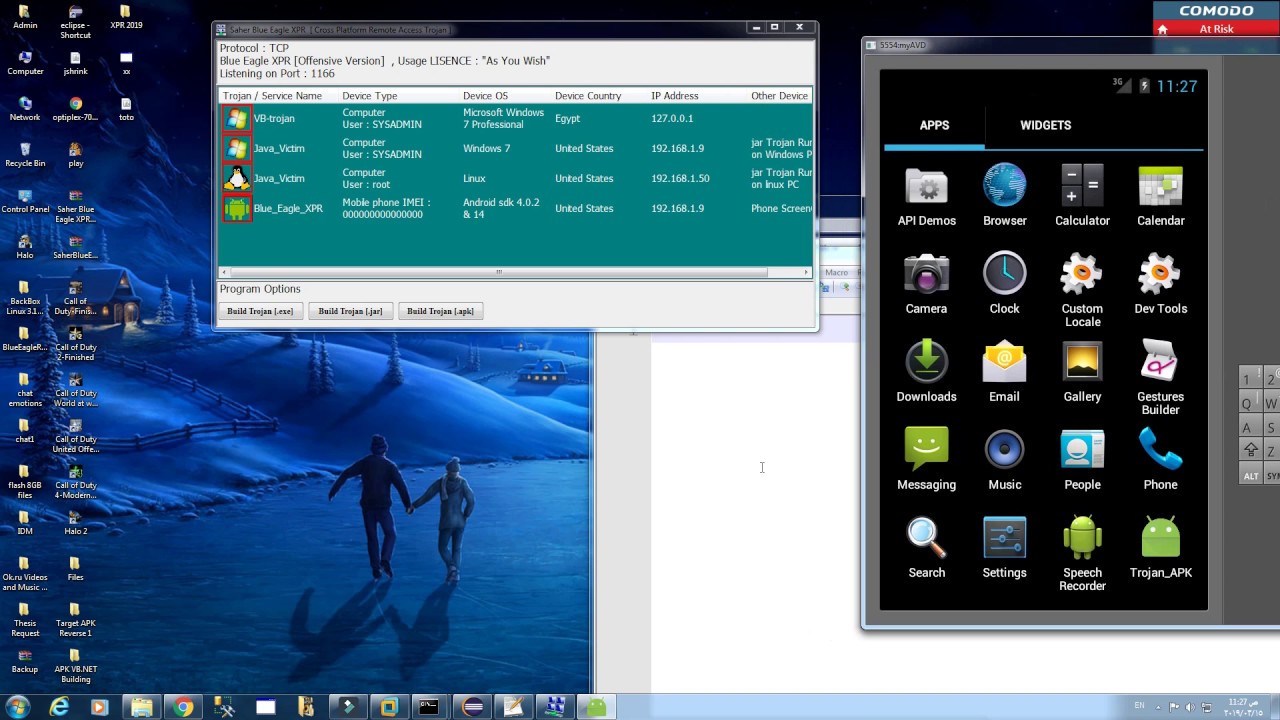This screenshot has height=720, width=1280.
Task: Select the Linux Java_Victim row
Action: (x=278, y=179)
